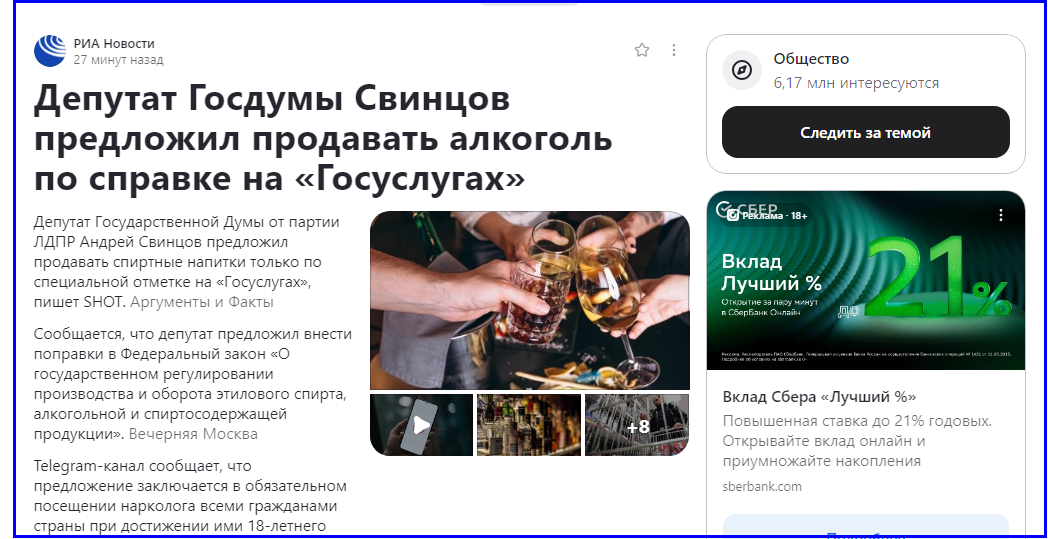The height and width of the screenshot is (539, 1048).
Task: Bookmark article with the star icon
Action: (x=642, y=50)
